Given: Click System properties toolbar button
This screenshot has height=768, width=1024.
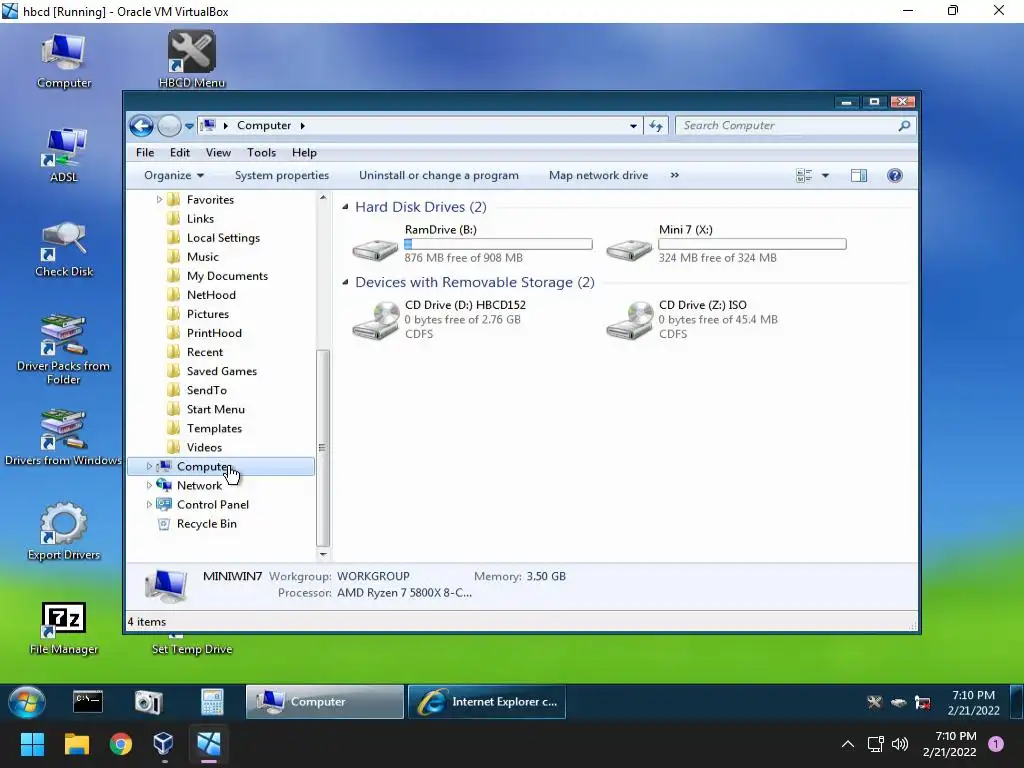Looking at the screenshot, I should click(282, 175).
